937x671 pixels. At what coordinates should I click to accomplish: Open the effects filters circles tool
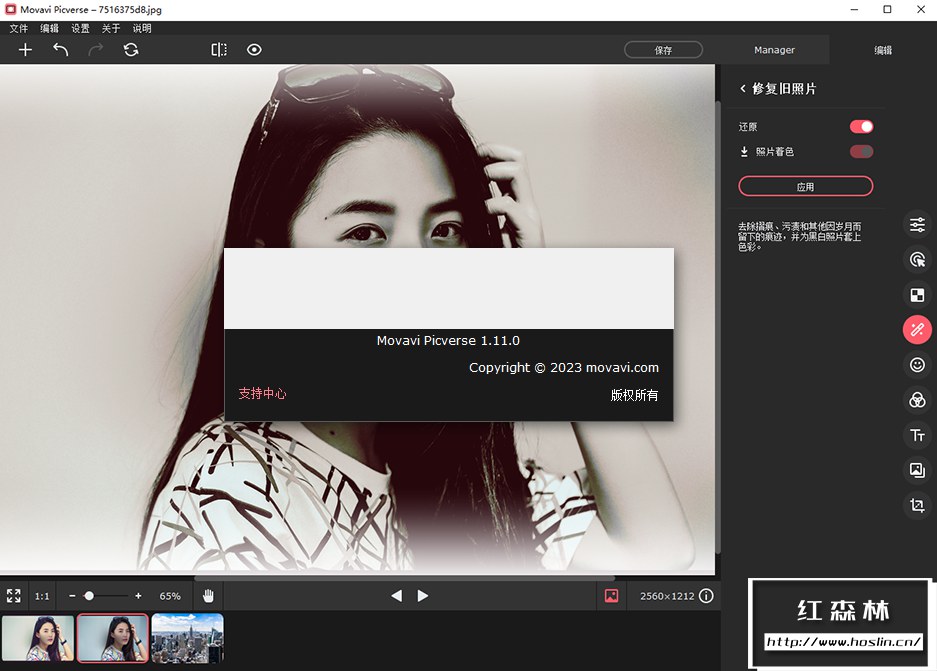(917, 400)
